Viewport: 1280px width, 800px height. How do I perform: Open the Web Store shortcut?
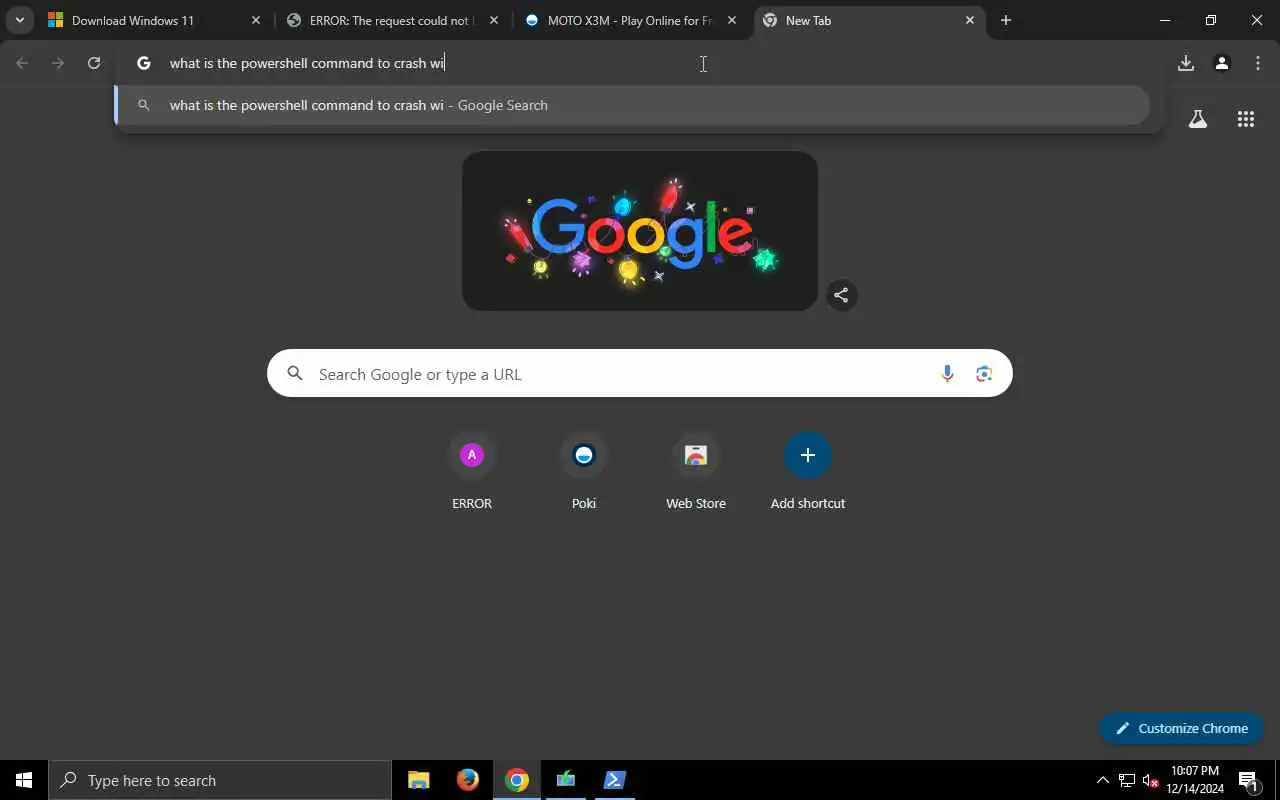696,472
